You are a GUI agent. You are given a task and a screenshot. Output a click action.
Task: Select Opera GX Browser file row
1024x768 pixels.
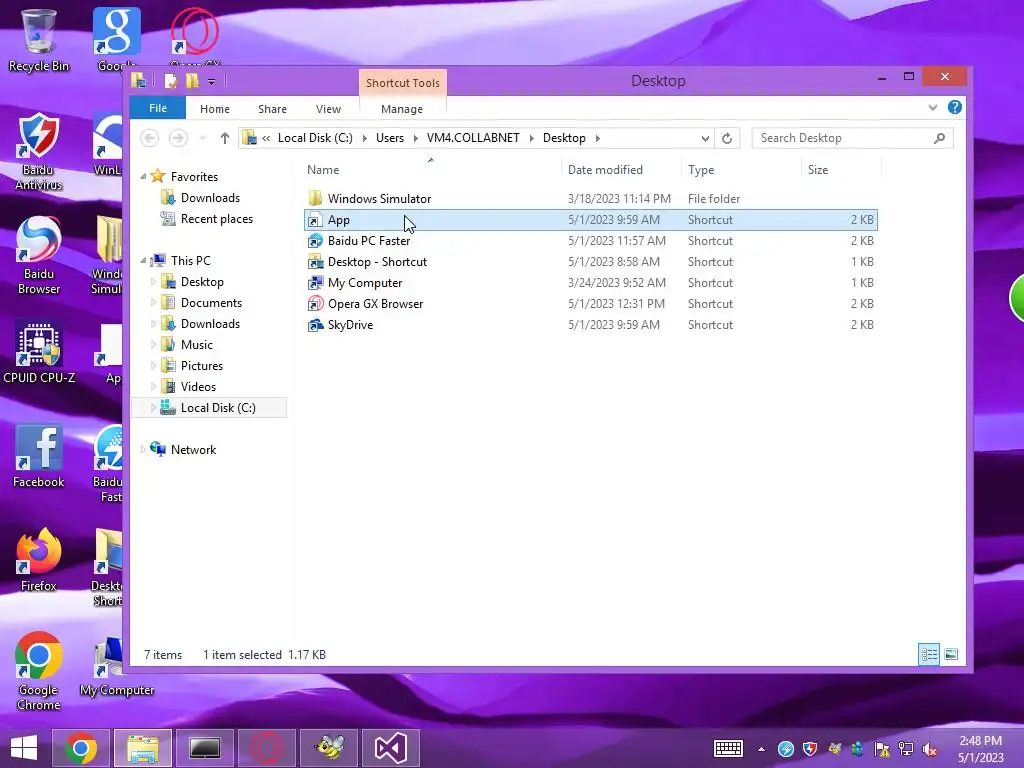pos(590,304)
